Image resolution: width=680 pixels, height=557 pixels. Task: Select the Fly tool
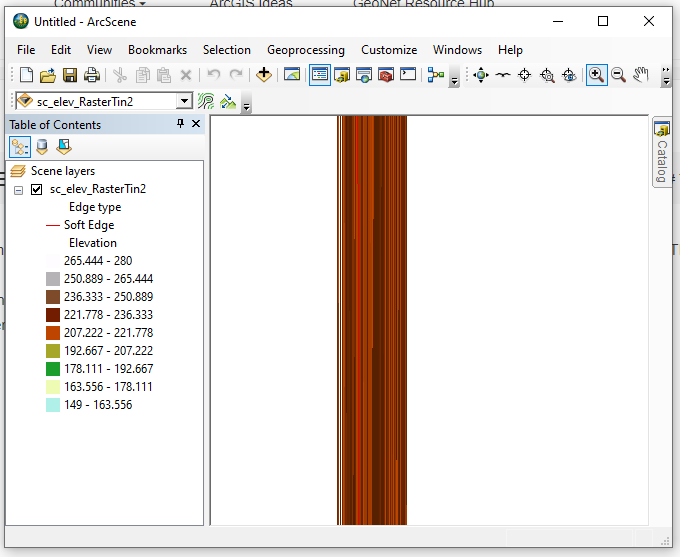[x=503, y=75]
